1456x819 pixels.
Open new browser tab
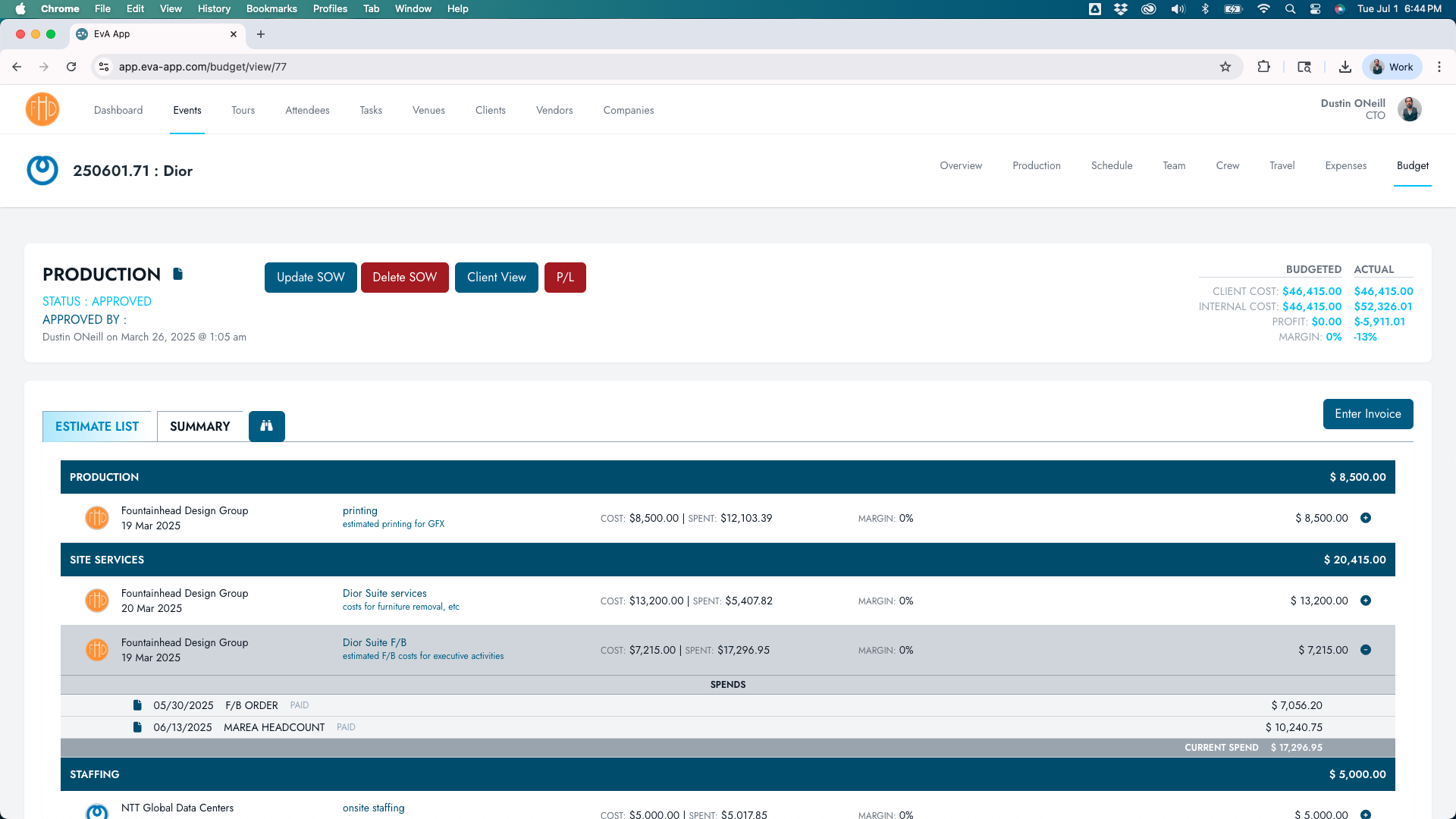coord(261,34)
